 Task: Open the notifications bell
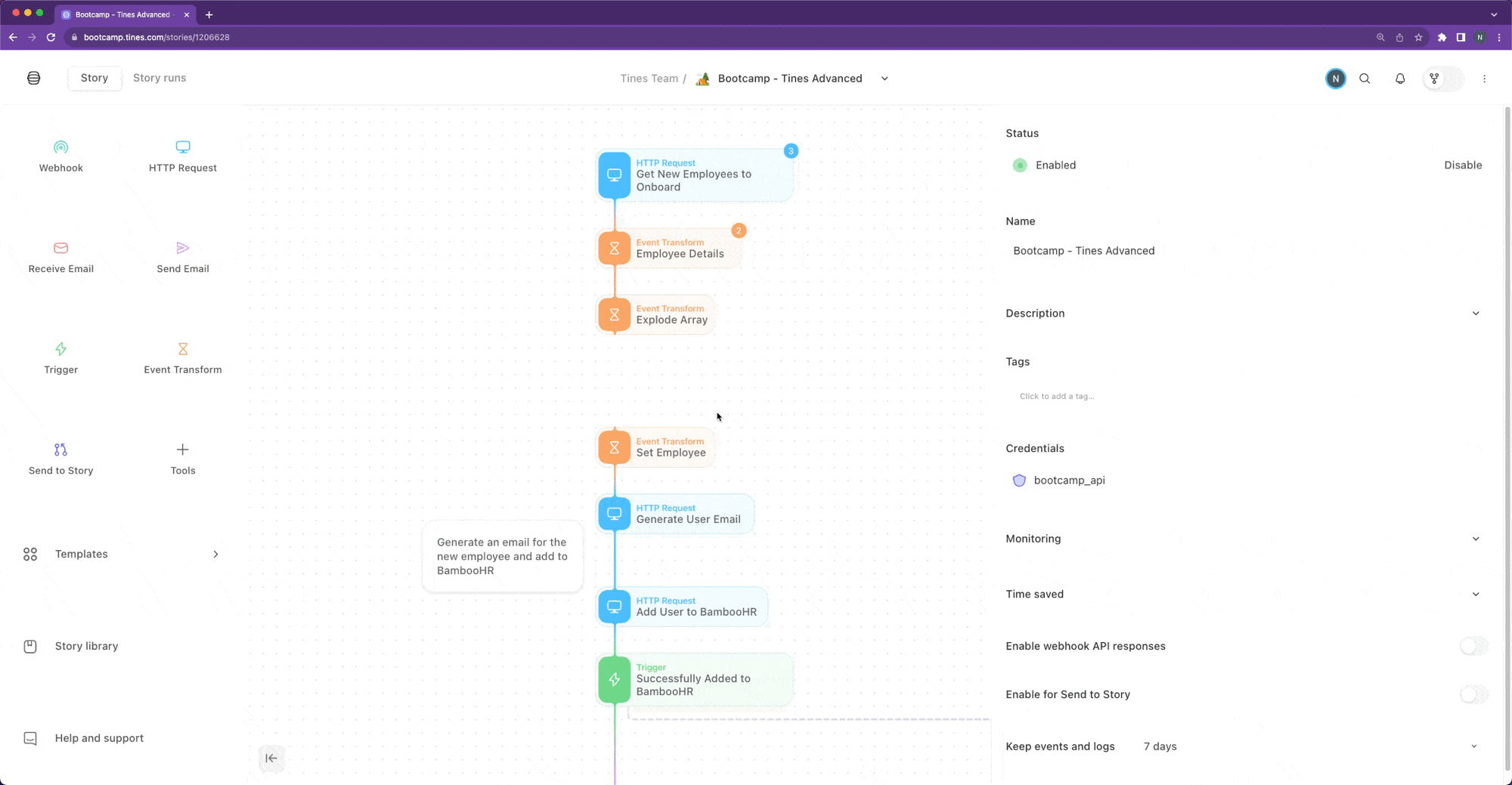pyautogui.click(x=1400, y=79)
